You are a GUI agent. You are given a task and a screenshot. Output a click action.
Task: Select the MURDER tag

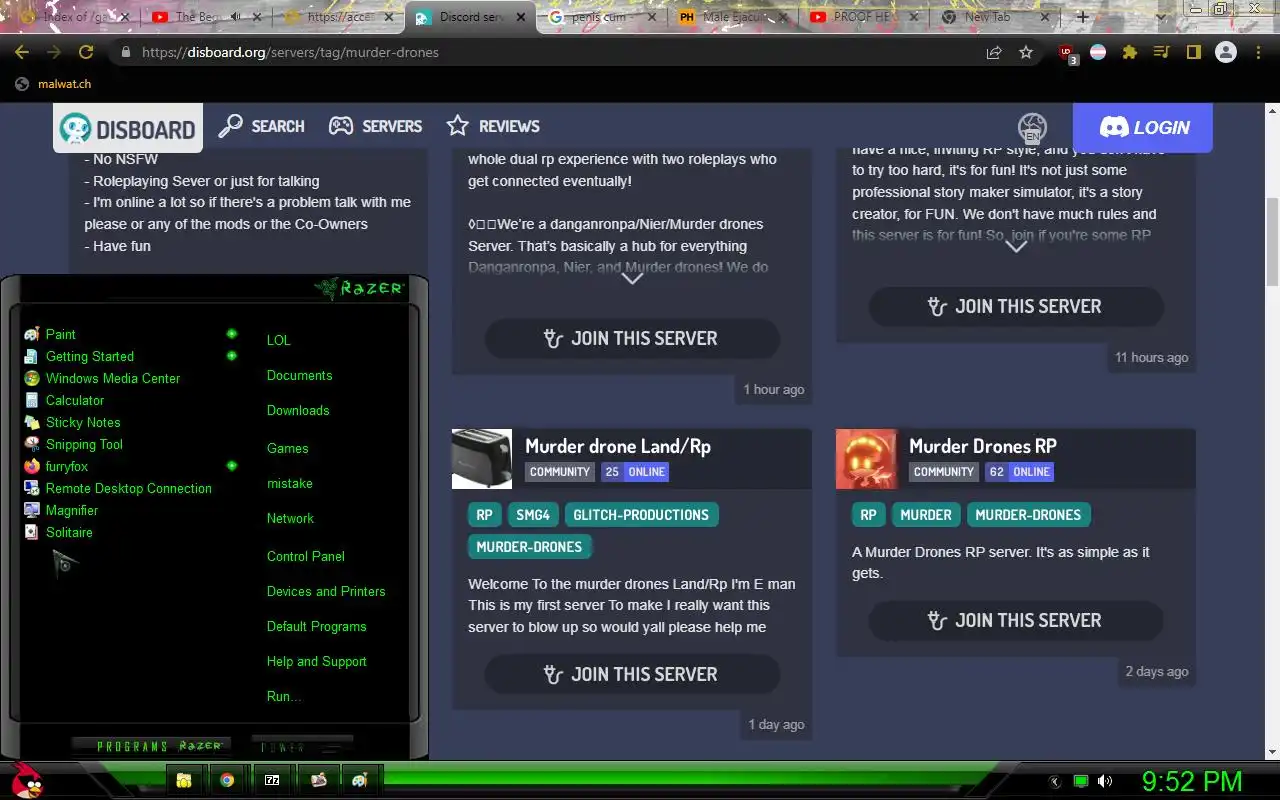(x=926, y=515)
